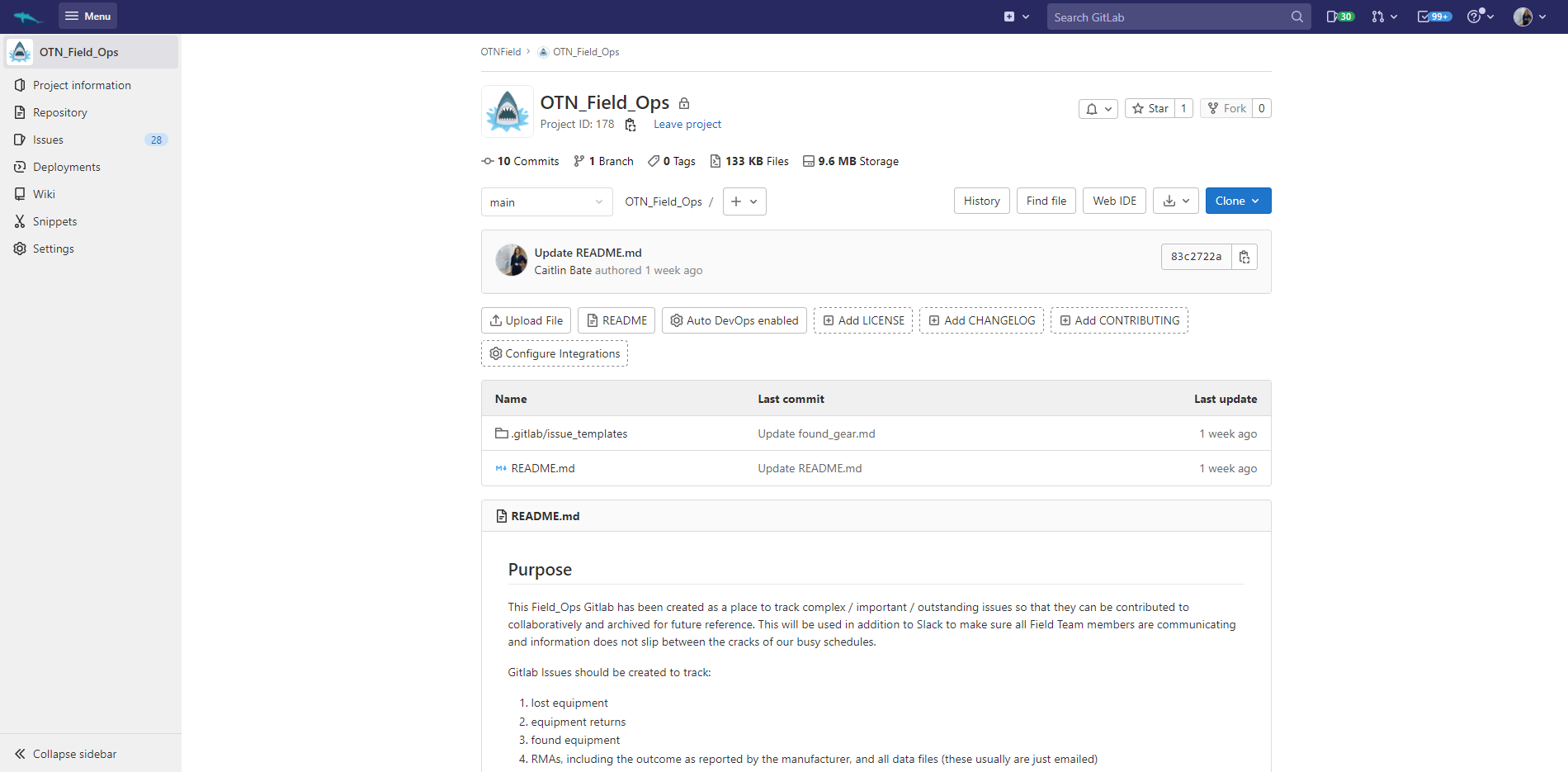
Task: Click the private lock icon beside project name
Action: click(683, 103)
